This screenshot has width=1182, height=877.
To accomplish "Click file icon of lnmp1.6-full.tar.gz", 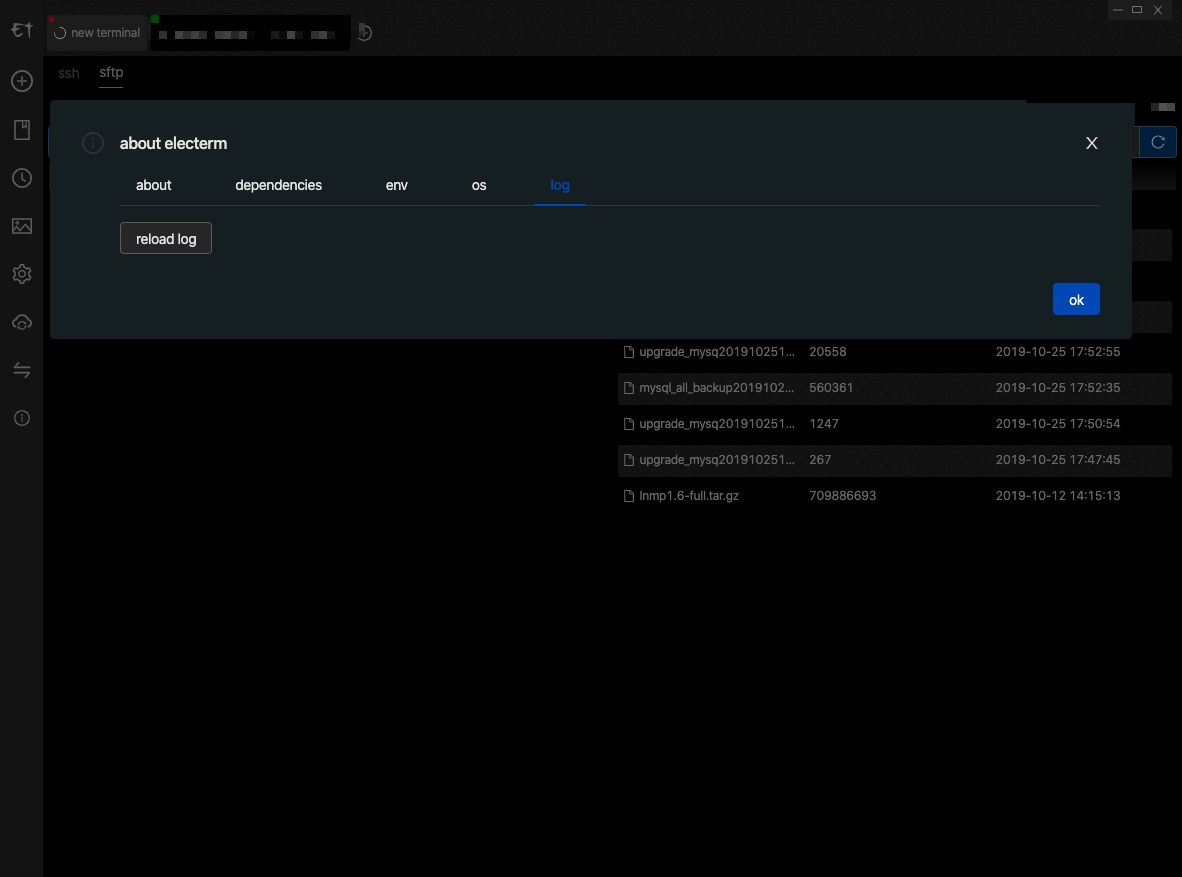I will (629, 496).
